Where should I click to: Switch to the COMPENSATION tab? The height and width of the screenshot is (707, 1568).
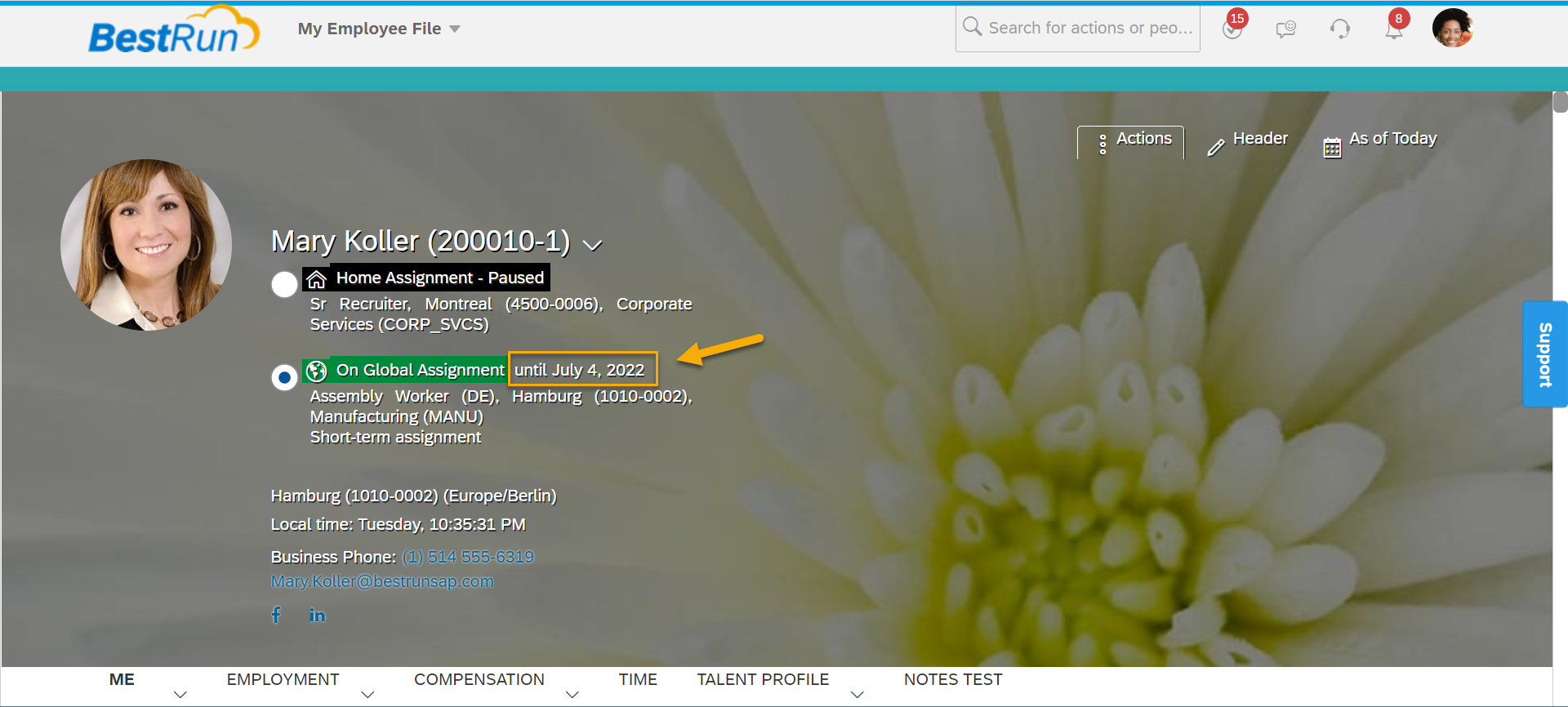(x=479, y=679)
